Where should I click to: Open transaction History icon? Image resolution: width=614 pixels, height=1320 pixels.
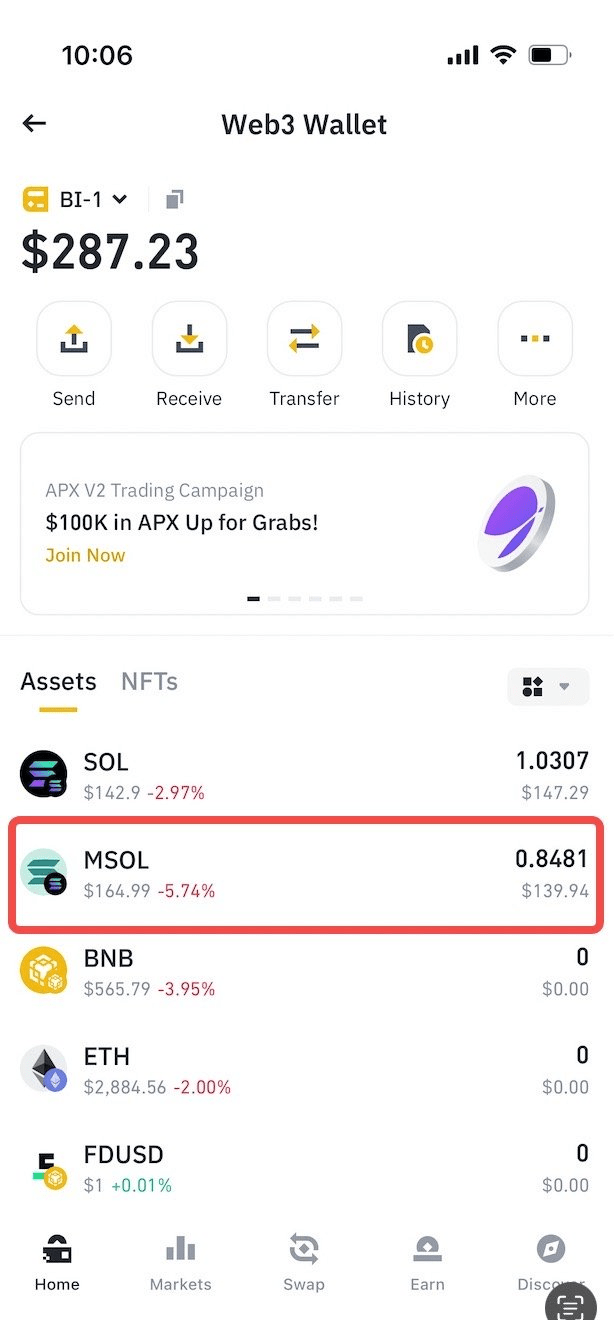click(x=420, y=339)
